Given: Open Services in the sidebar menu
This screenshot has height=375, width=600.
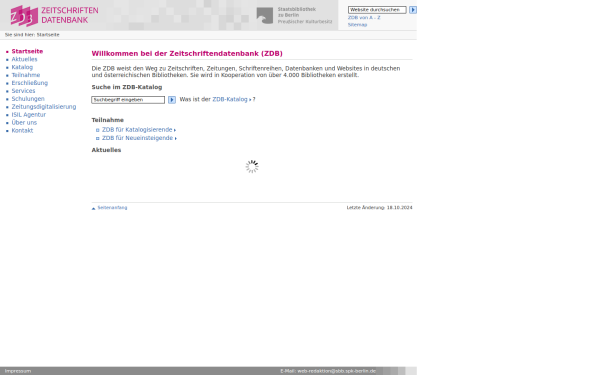Looking at the screenshot, I should (23, 91).
